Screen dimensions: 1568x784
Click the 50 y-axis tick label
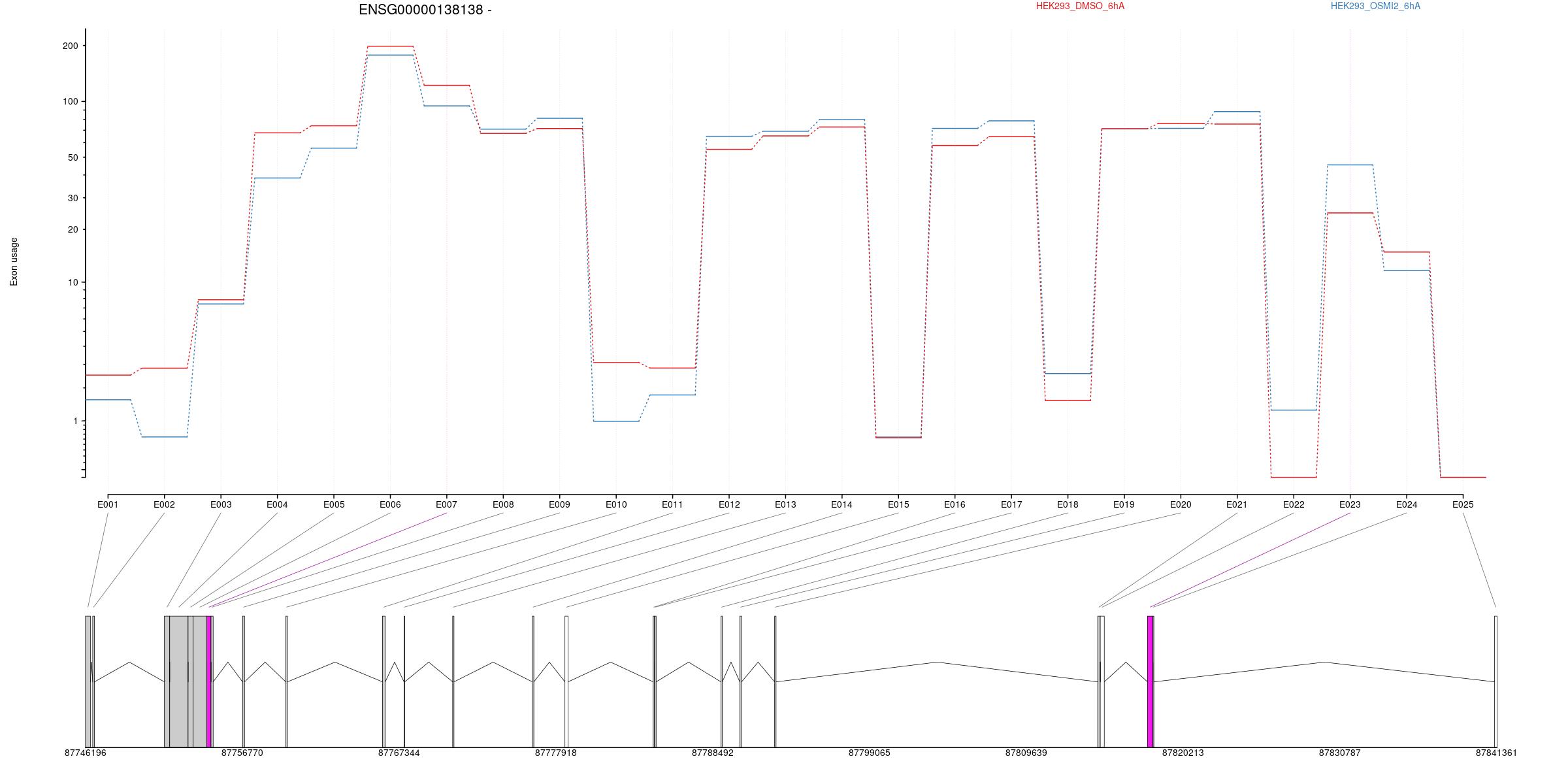pyautogui.click(x=73, y=157)
